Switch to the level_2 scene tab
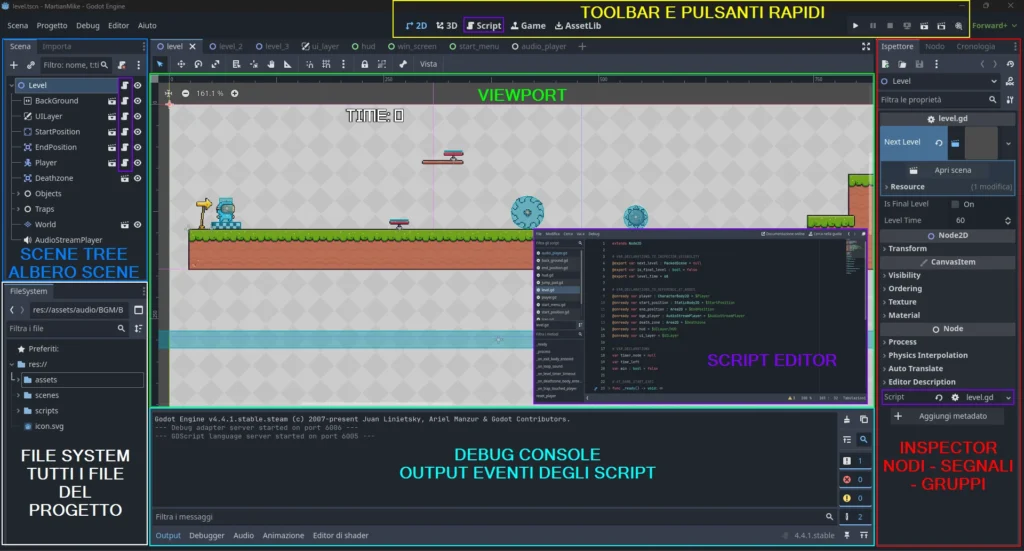 pyautogui.click(x=226, y=46)
